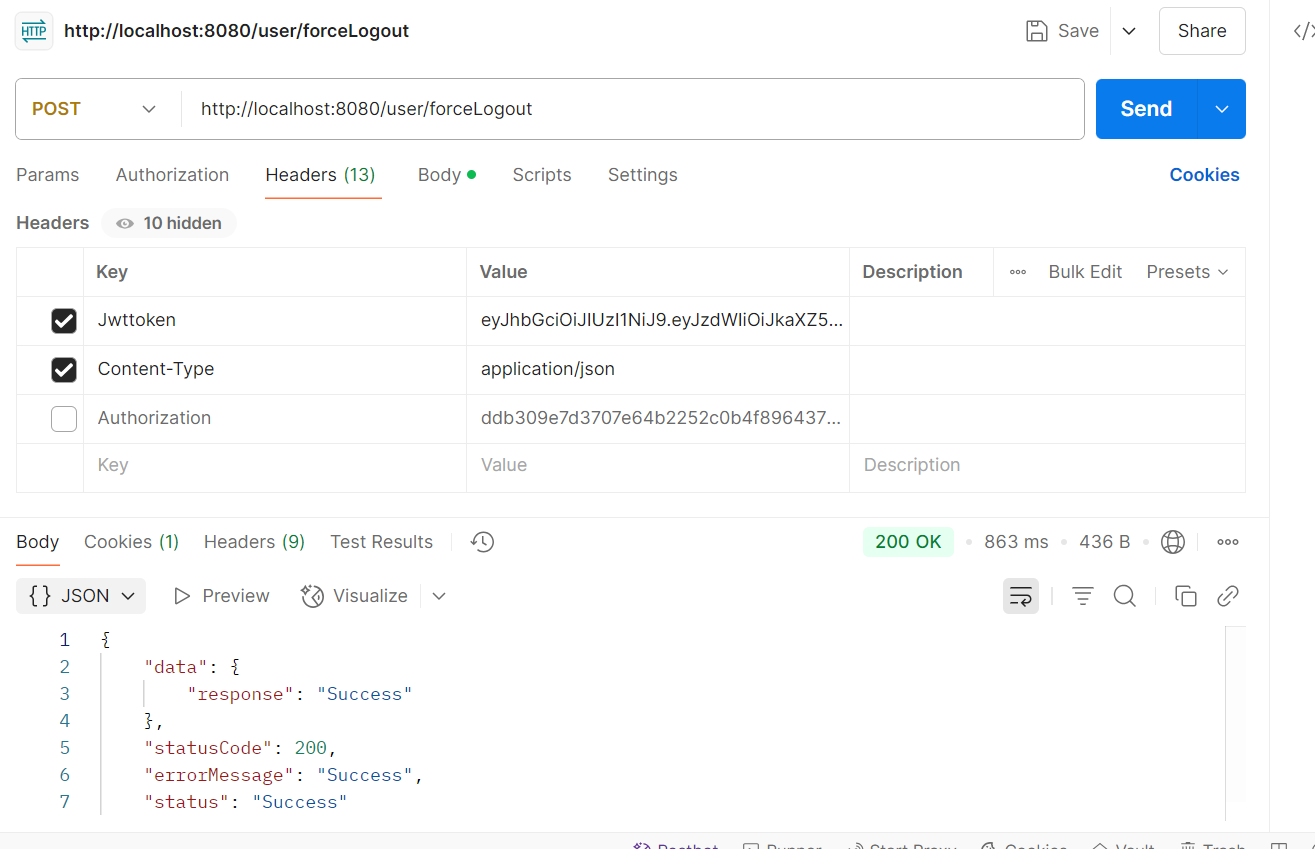Click the network globe icon
Screen dimensions: 1315x849
[1173, 542]
